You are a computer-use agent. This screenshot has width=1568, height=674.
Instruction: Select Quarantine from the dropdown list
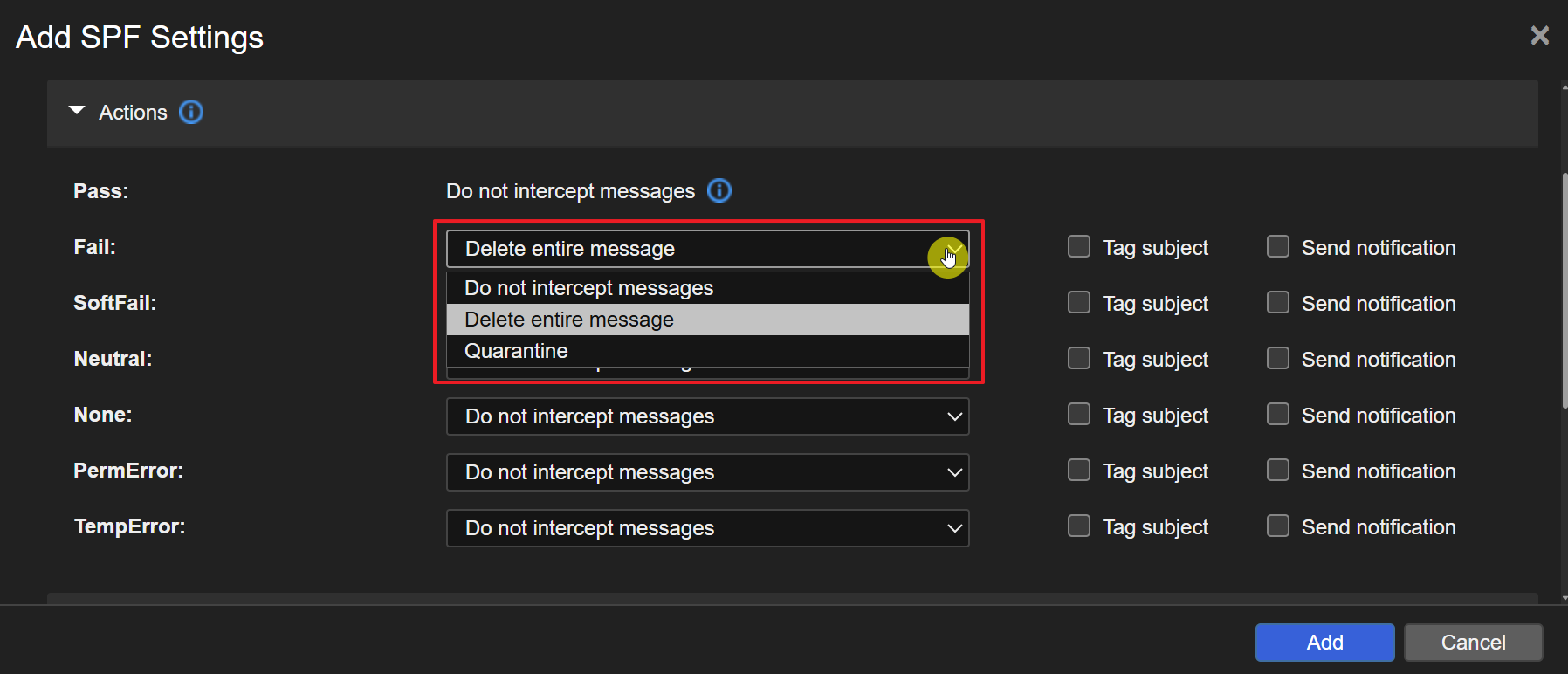tap(517, 351)
